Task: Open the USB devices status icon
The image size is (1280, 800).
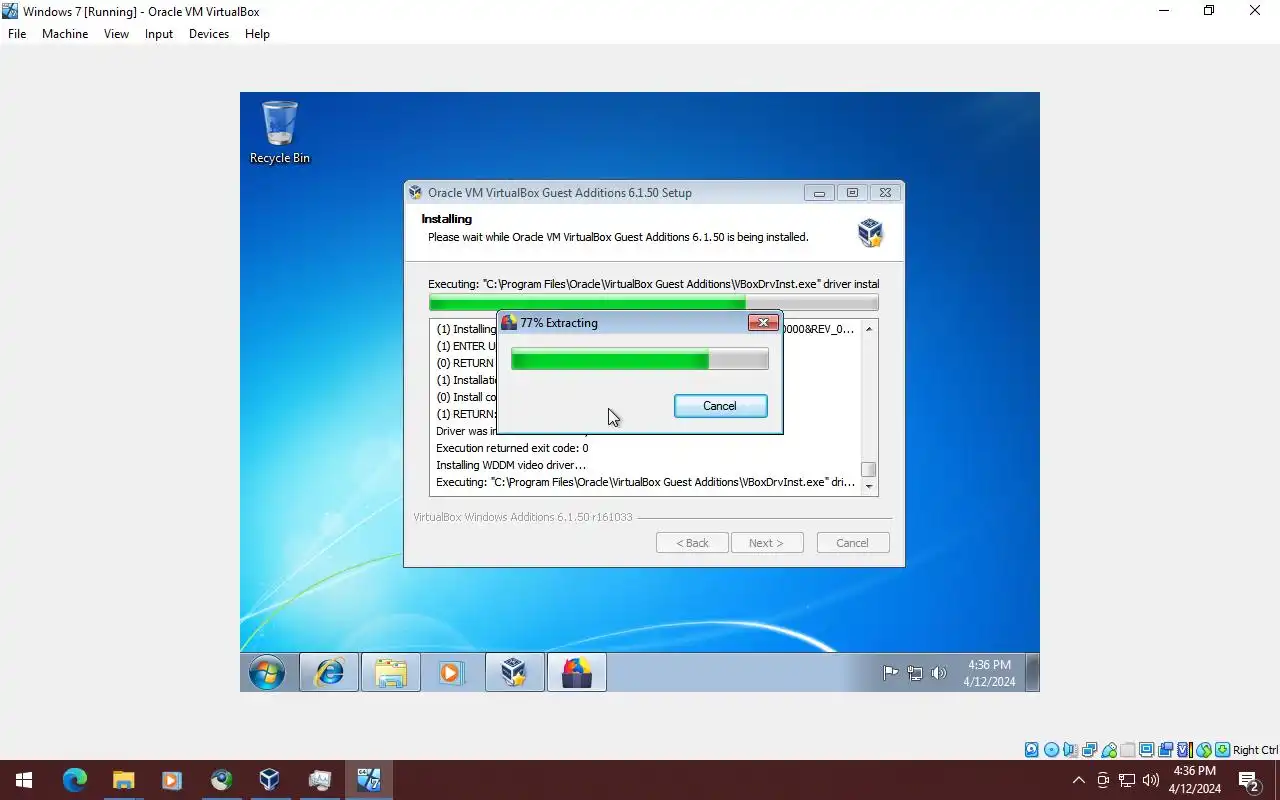Action: click(1108, 750)
